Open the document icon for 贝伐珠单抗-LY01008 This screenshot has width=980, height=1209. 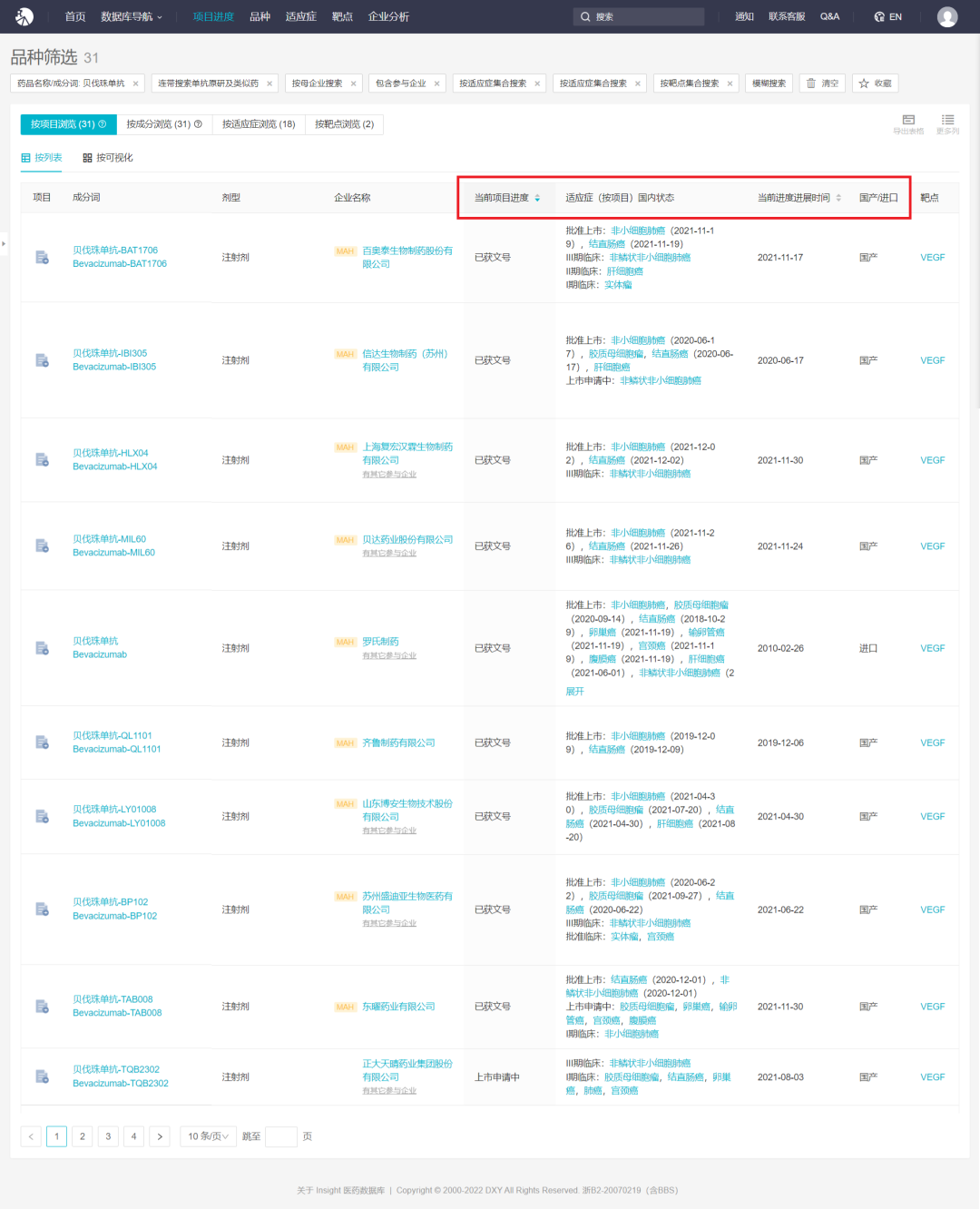(x=42, y=817)
